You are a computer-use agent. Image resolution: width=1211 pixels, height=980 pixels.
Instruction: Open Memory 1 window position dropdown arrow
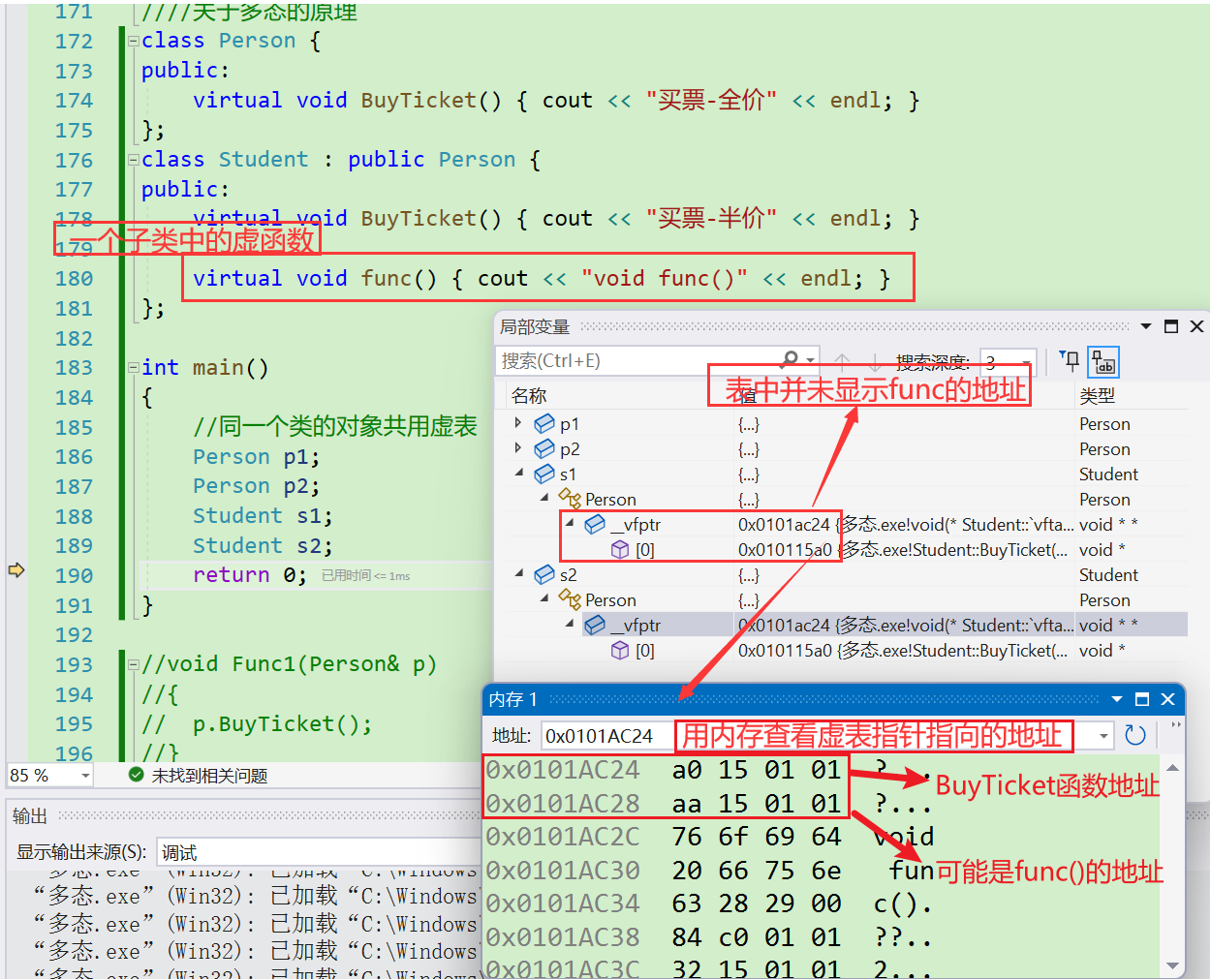(1117, 699)
